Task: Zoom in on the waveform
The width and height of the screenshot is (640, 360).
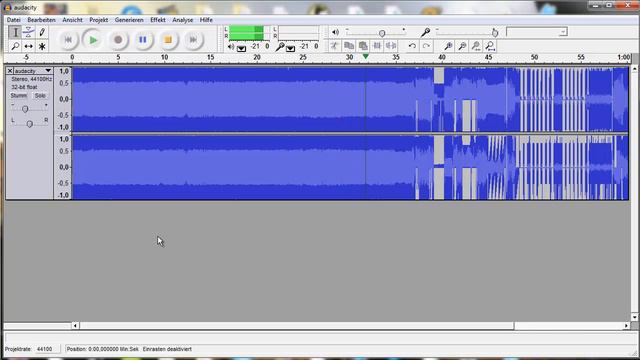Action: point(448,46)
